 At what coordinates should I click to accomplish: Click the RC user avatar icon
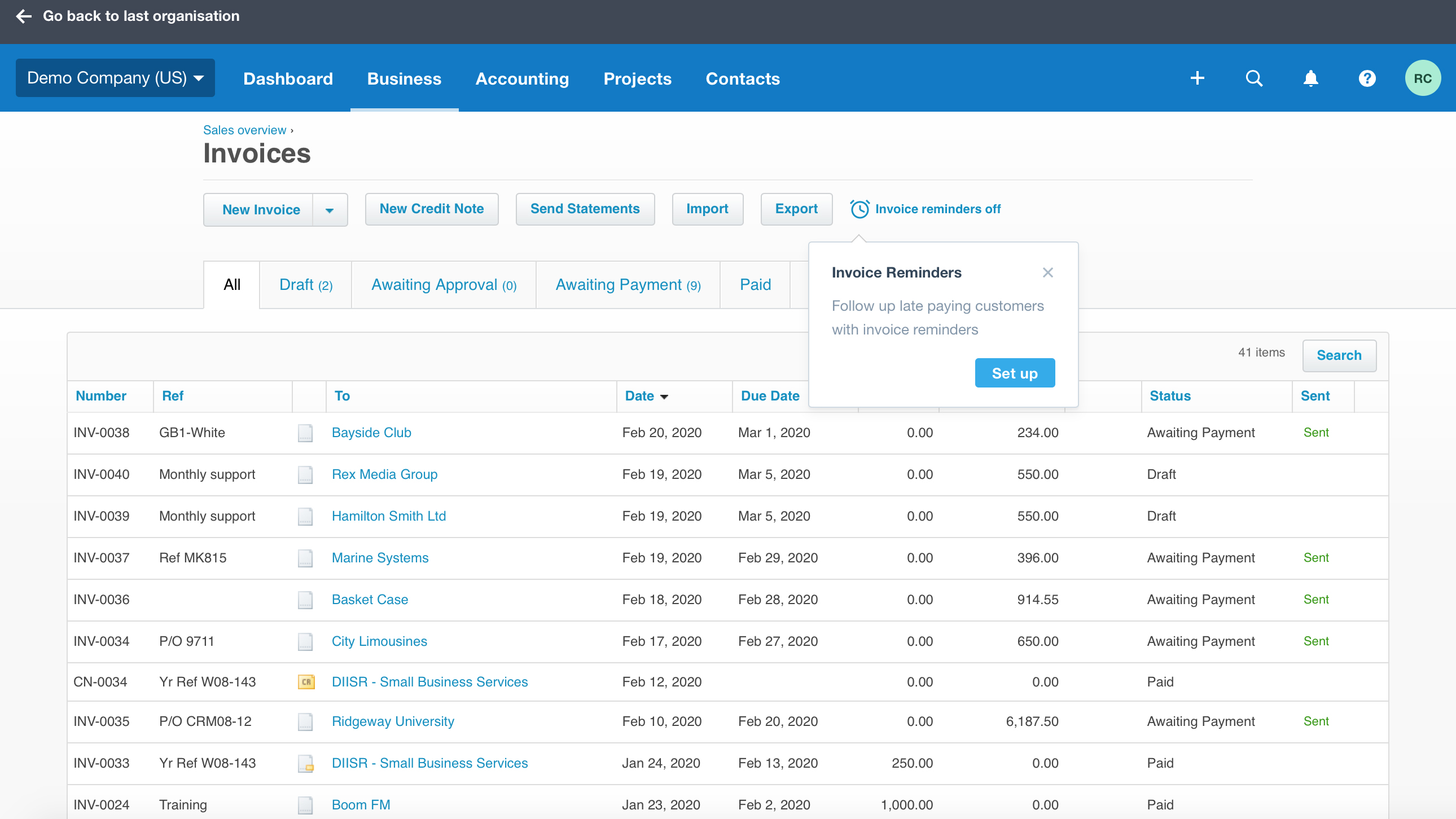click(1423, 77)
